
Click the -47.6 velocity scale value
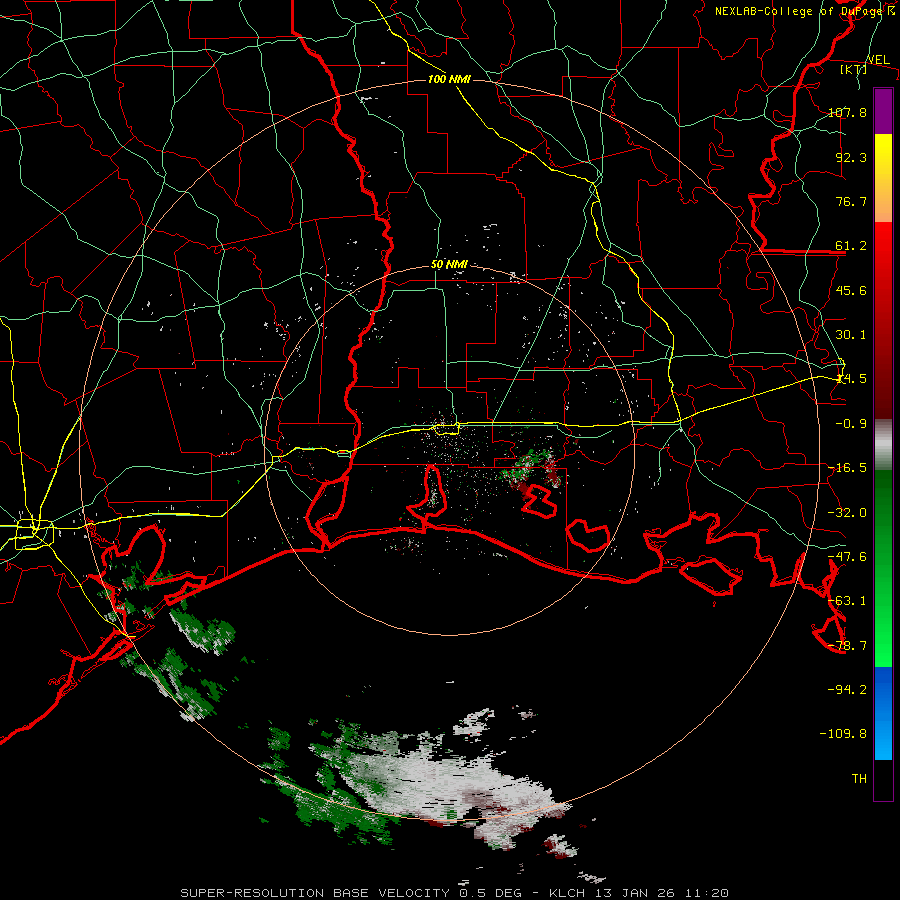tap(847, 556)
